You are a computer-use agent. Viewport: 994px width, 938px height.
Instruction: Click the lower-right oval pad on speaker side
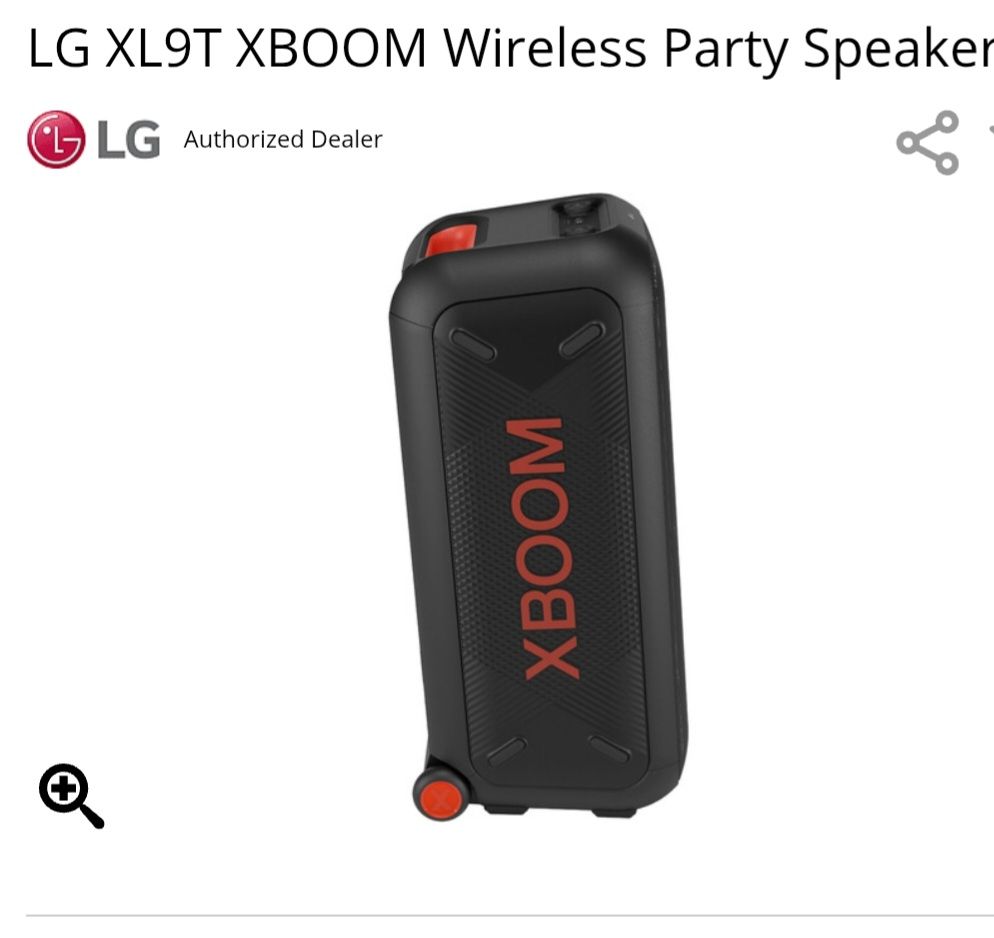tap(609, 749)
